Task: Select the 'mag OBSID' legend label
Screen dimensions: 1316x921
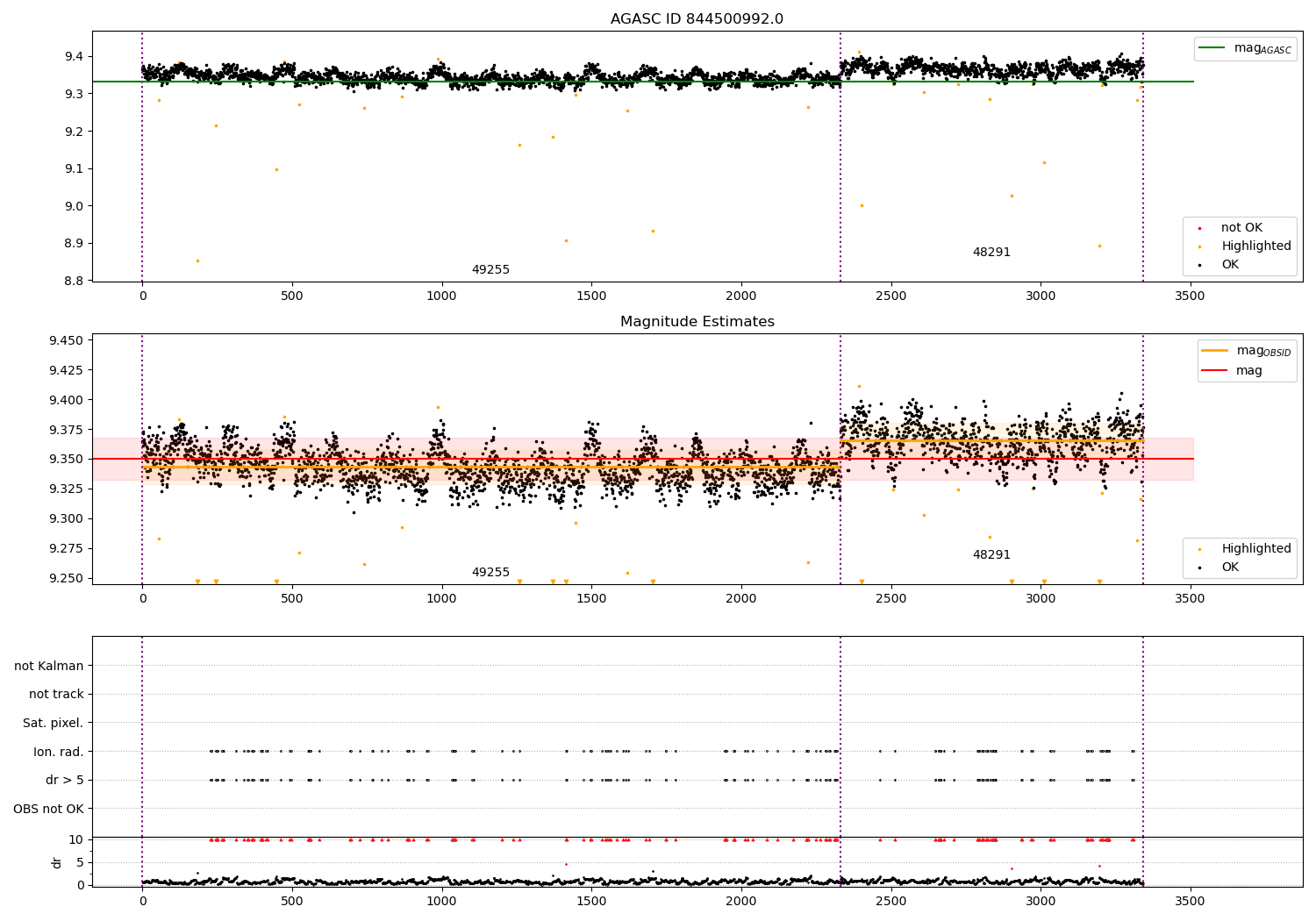Action: [x=1264, y=351]
